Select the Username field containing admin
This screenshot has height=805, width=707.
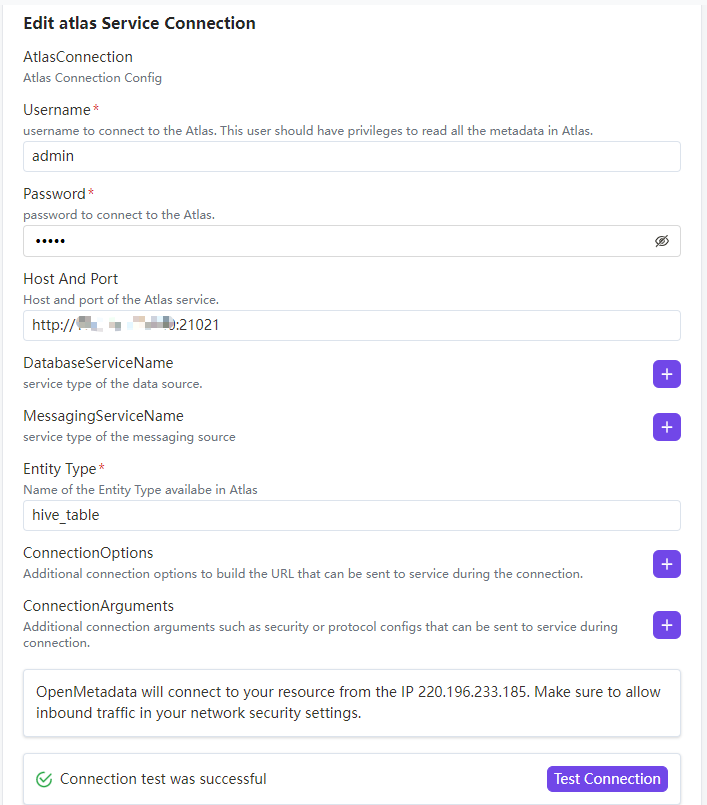350,156
